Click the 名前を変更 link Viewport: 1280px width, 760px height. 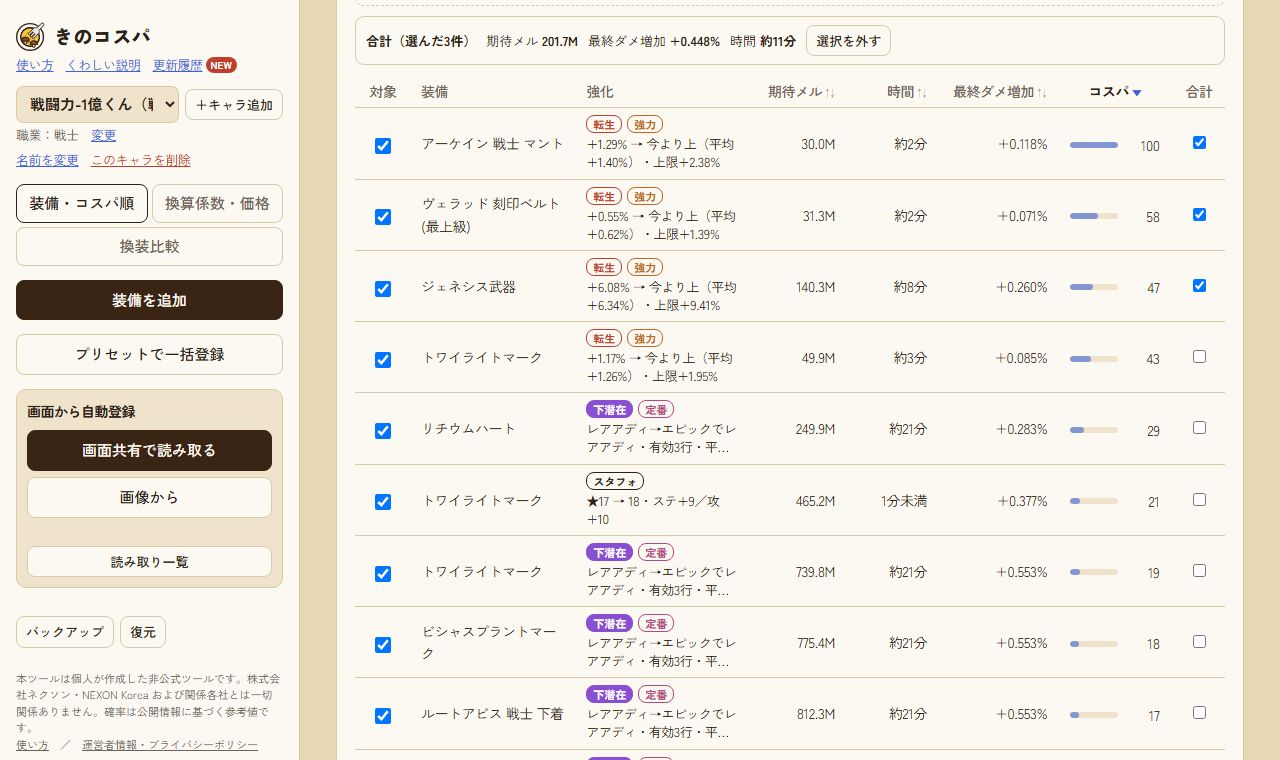(x=47, y=160)
